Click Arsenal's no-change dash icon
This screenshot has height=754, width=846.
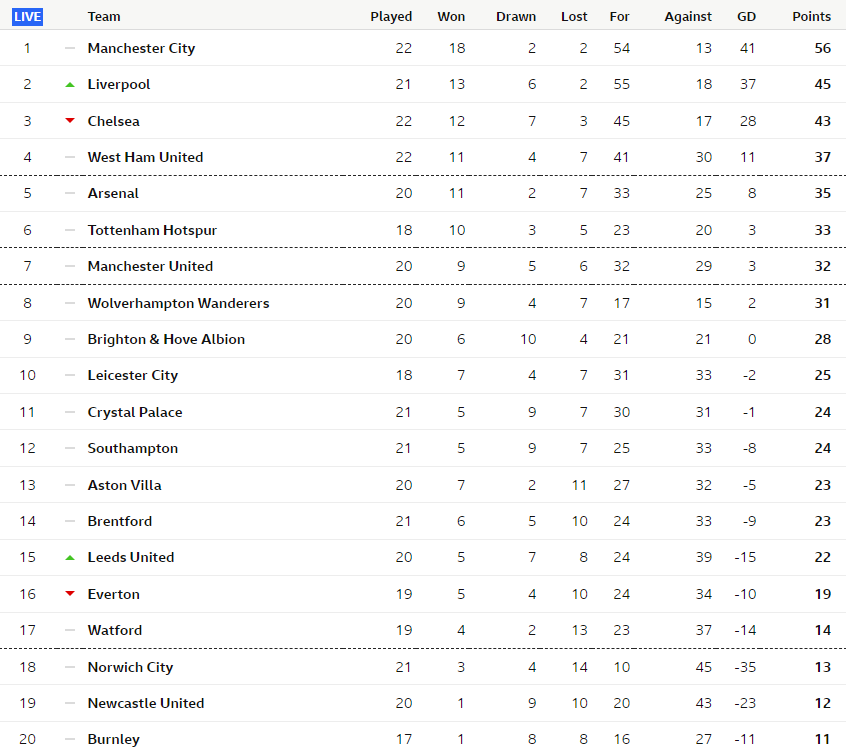(70, 193)
